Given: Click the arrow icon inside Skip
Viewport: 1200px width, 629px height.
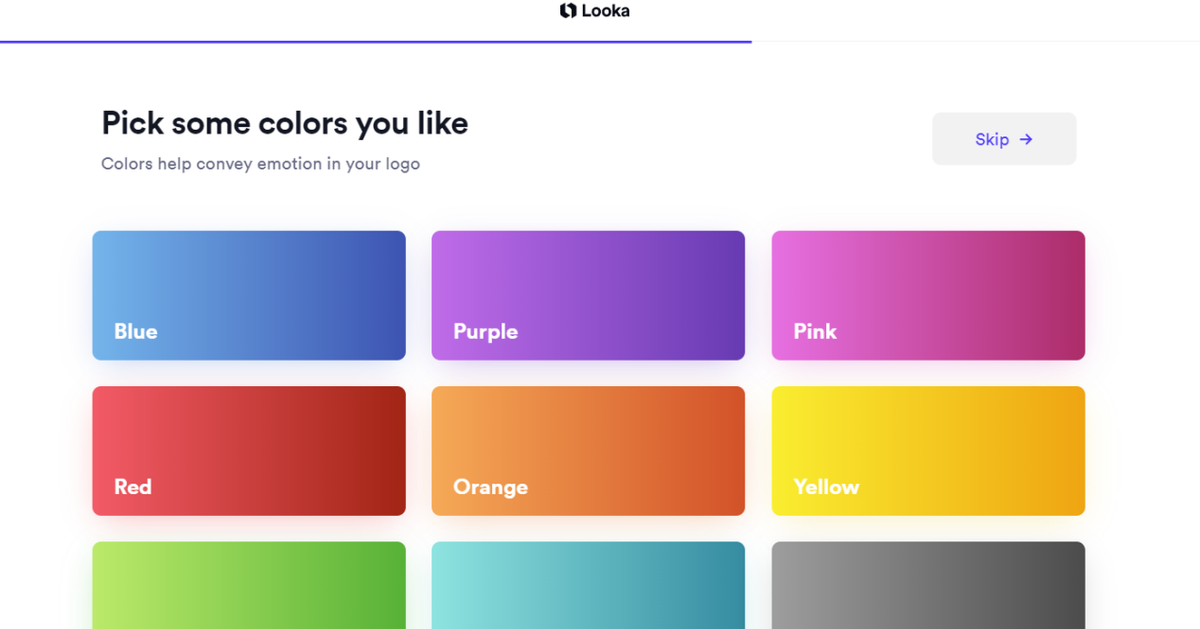Looking at the screenshot, I should pyautogui.click(x=1026, y=140).
